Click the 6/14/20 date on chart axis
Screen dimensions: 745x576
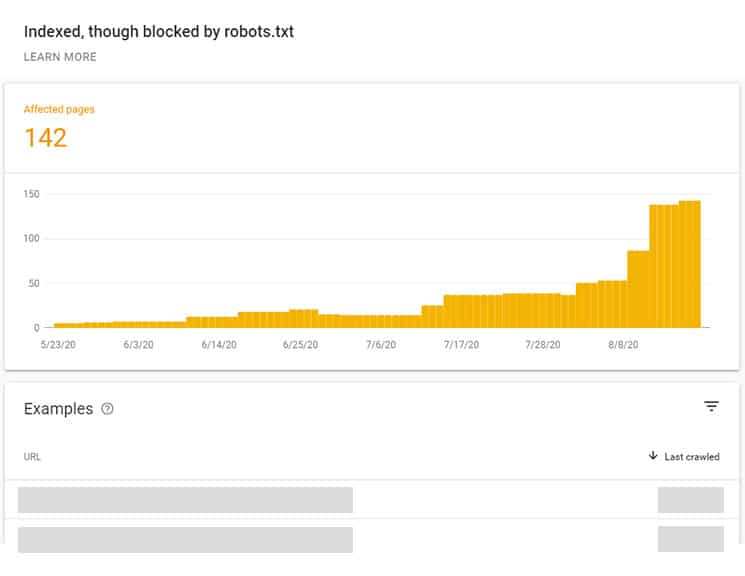(219, 344)
